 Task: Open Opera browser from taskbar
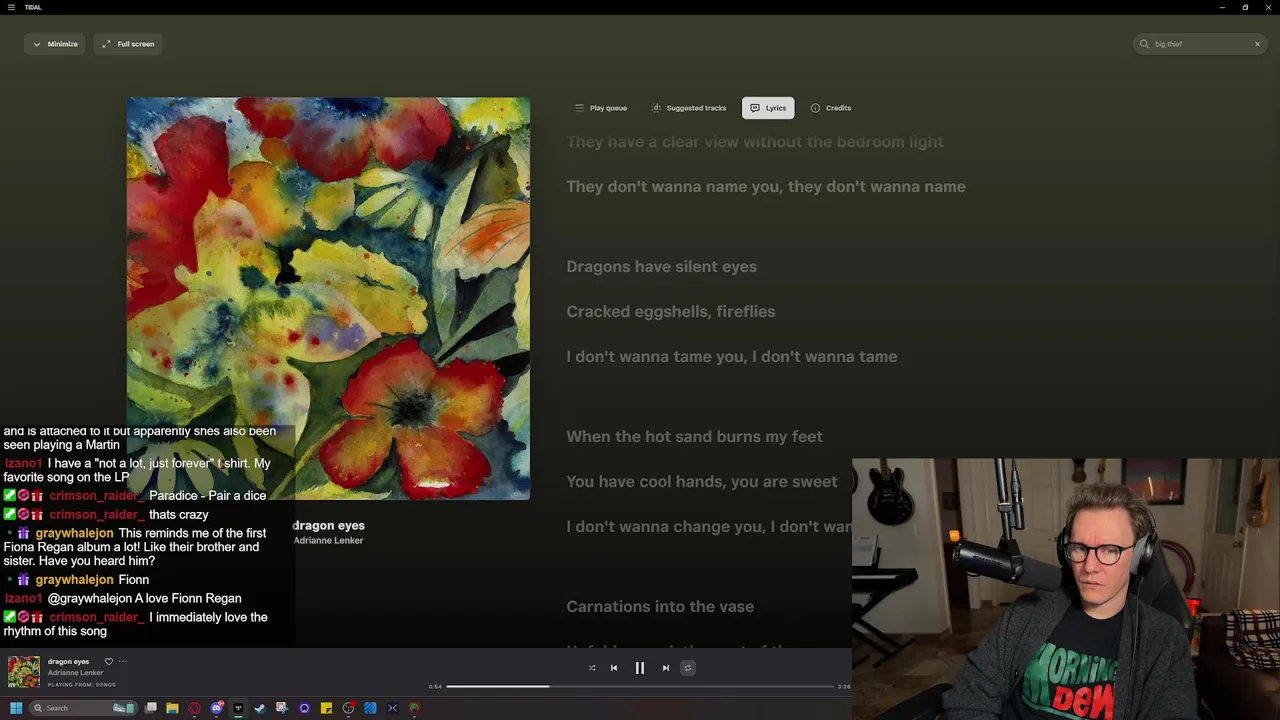[194, 708]
